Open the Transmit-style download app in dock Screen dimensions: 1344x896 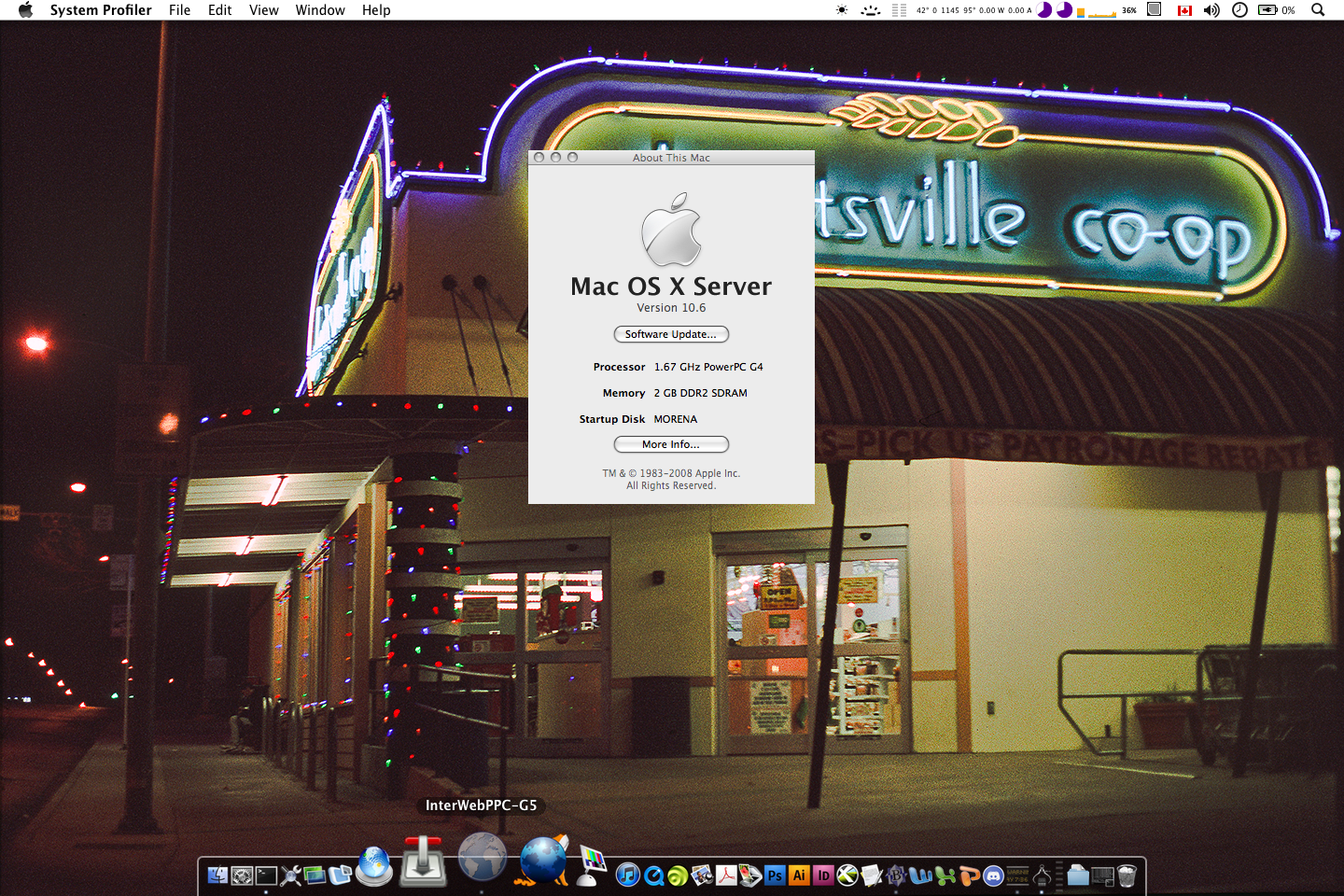tap(424, 861)
